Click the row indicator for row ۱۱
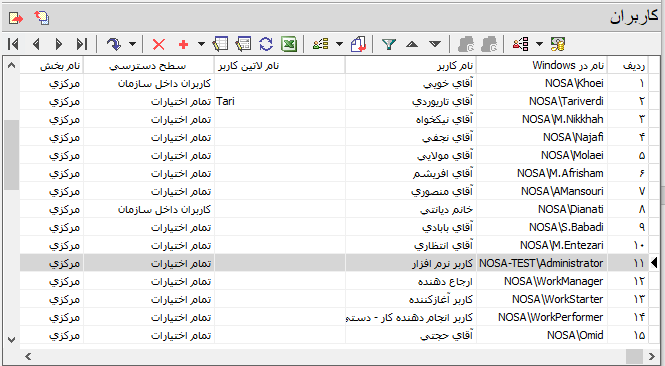Viewport: 665px width, 366px height. click(654, 263)
